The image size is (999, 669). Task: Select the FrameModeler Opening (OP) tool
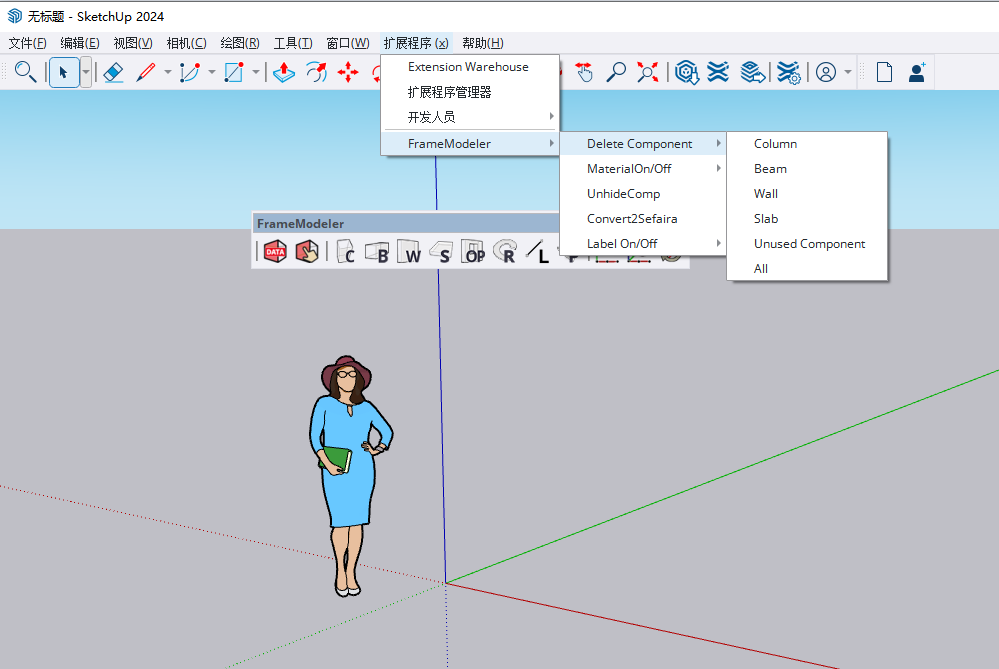[474, 253]
